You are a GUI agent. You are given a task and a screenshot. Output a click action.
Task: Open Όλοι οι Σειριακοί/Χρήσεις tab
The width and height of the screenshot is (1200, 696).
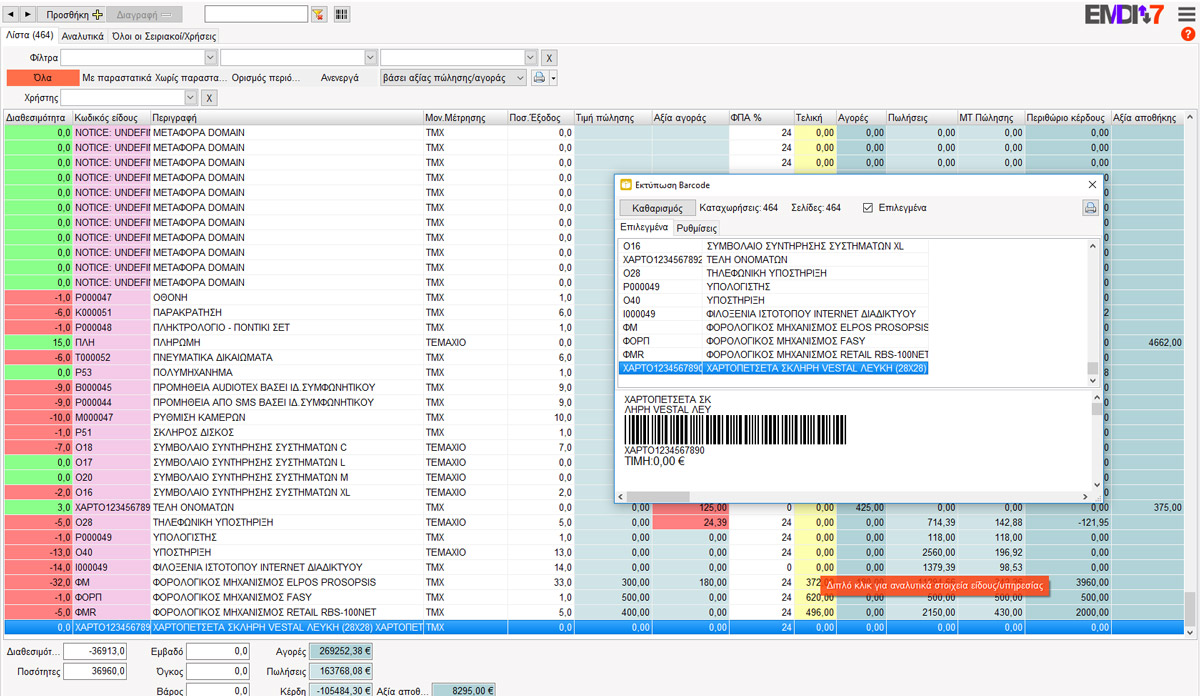[163, 36]
